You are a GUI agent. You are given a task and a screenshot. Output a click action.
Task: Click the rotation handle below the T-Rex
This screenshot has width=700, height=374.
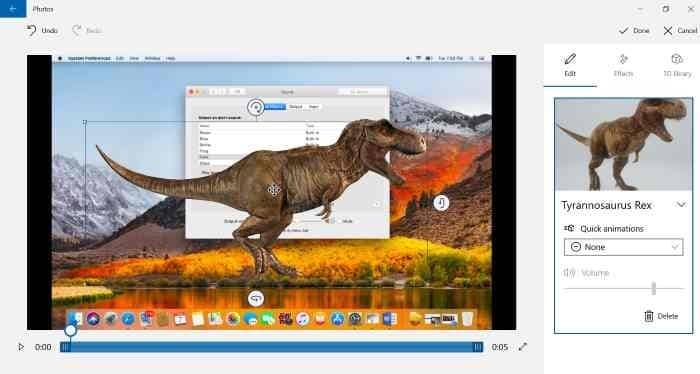pyautogui.click(x=256, y=298)
